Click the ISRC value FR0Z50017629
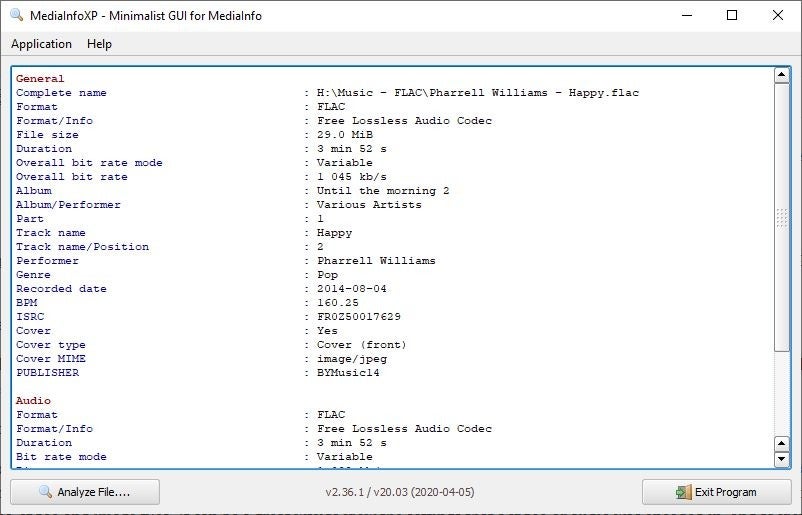Viewport: 802px width, 515px height. [358, 317]
